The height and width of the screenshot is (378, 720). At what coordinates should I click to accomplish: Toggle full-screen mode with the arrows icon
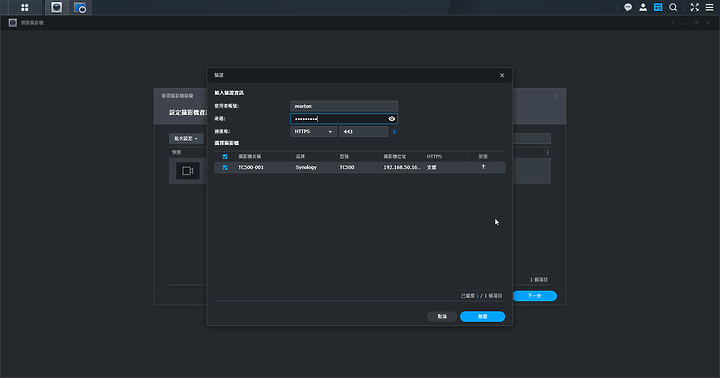pos(695,7)
